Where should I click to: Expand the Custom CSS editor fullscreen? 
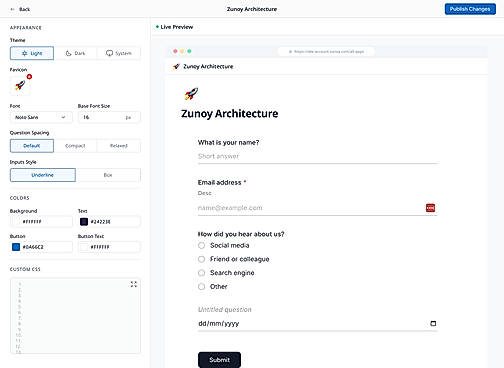134,284
